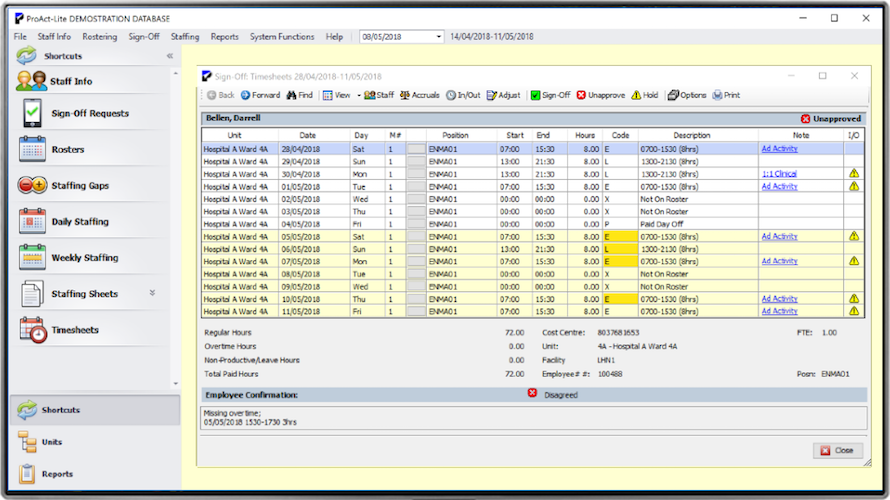The height and width of the screenshot is (500, 890).
Task: Open Sign-Off Requests from the sidebar
Action: pyautogui.click(x=89, y=114)
